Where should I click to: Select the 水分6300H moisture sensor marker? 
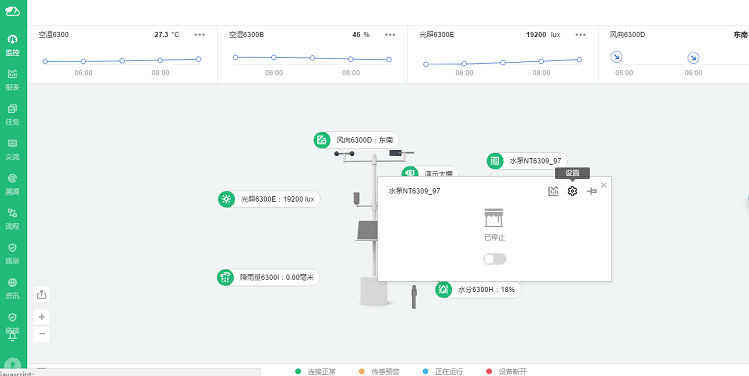click(x=478, y=289)
